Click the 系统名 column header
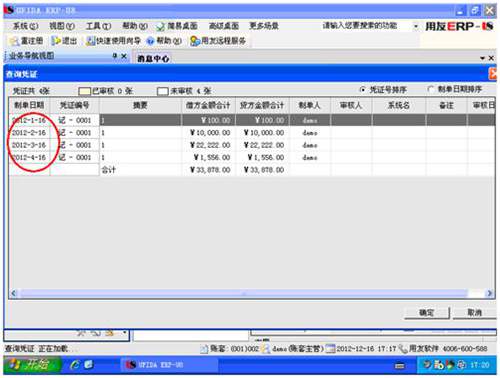This screenshot has width=500, height=378. coord(399,105)
